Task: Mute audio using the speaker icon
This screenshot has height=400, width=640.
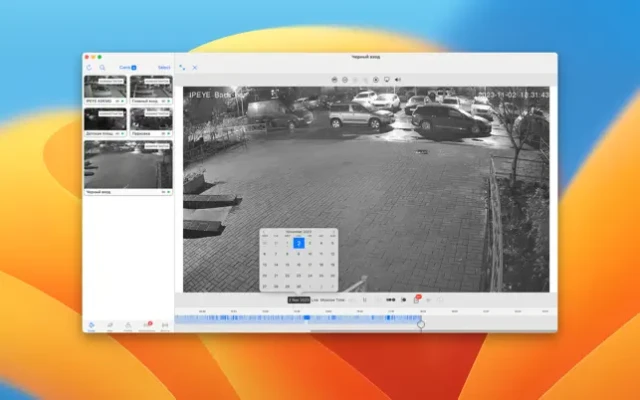Action: (x=398, y=79)
